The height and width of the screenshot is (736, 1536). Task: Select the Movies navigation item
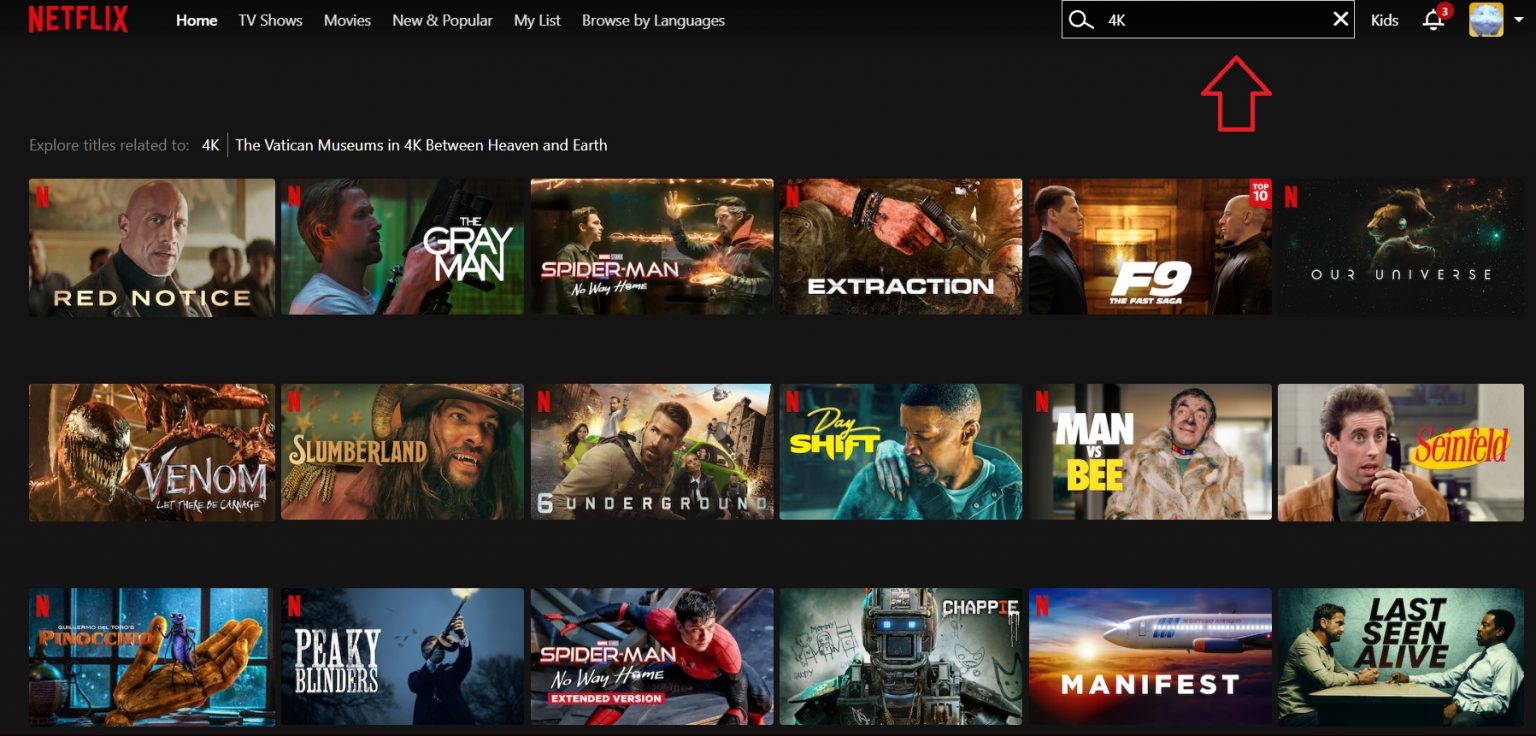(347, 20)
